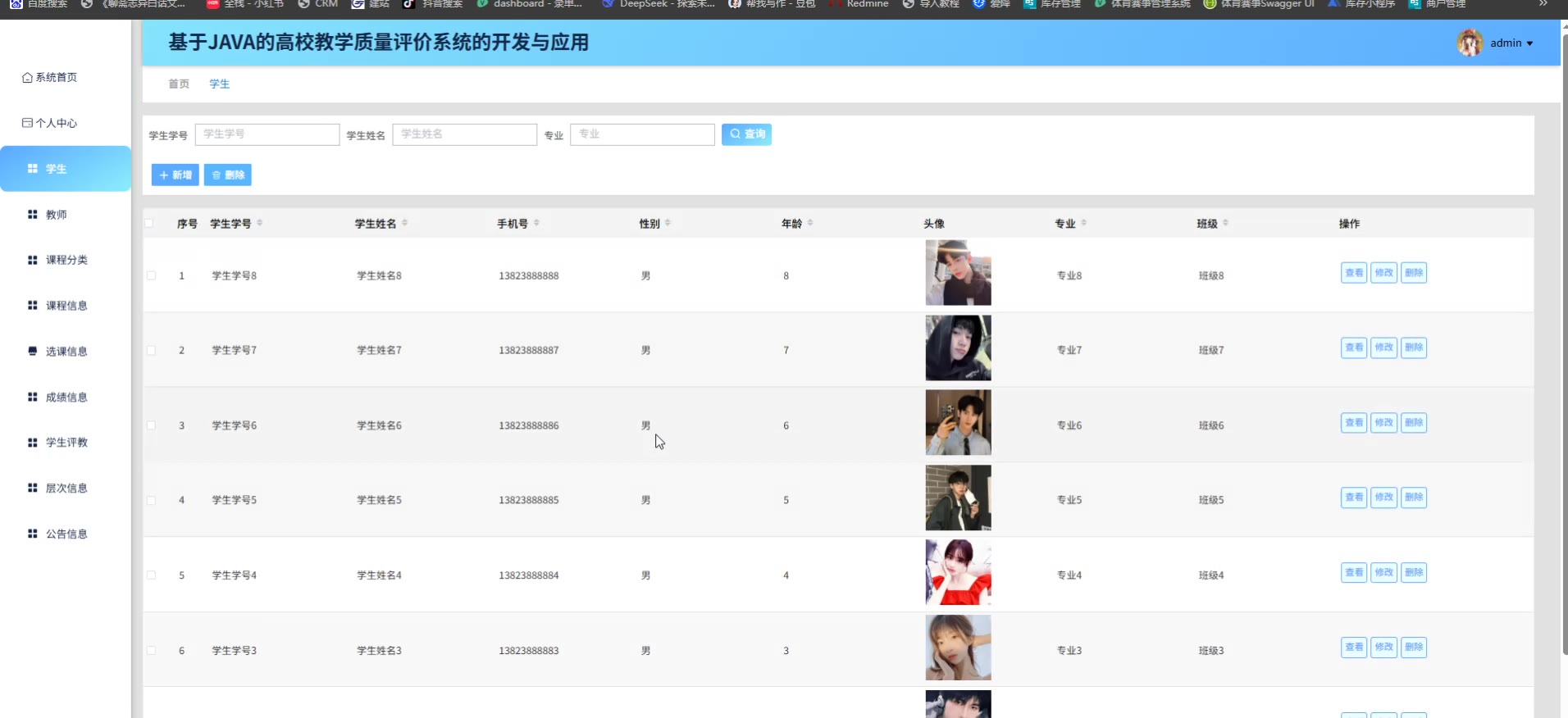The width and height of the screenshot is (1568, 718).
Task: Open the avatar photo for 学生姓名8
Action: point(958,273)
